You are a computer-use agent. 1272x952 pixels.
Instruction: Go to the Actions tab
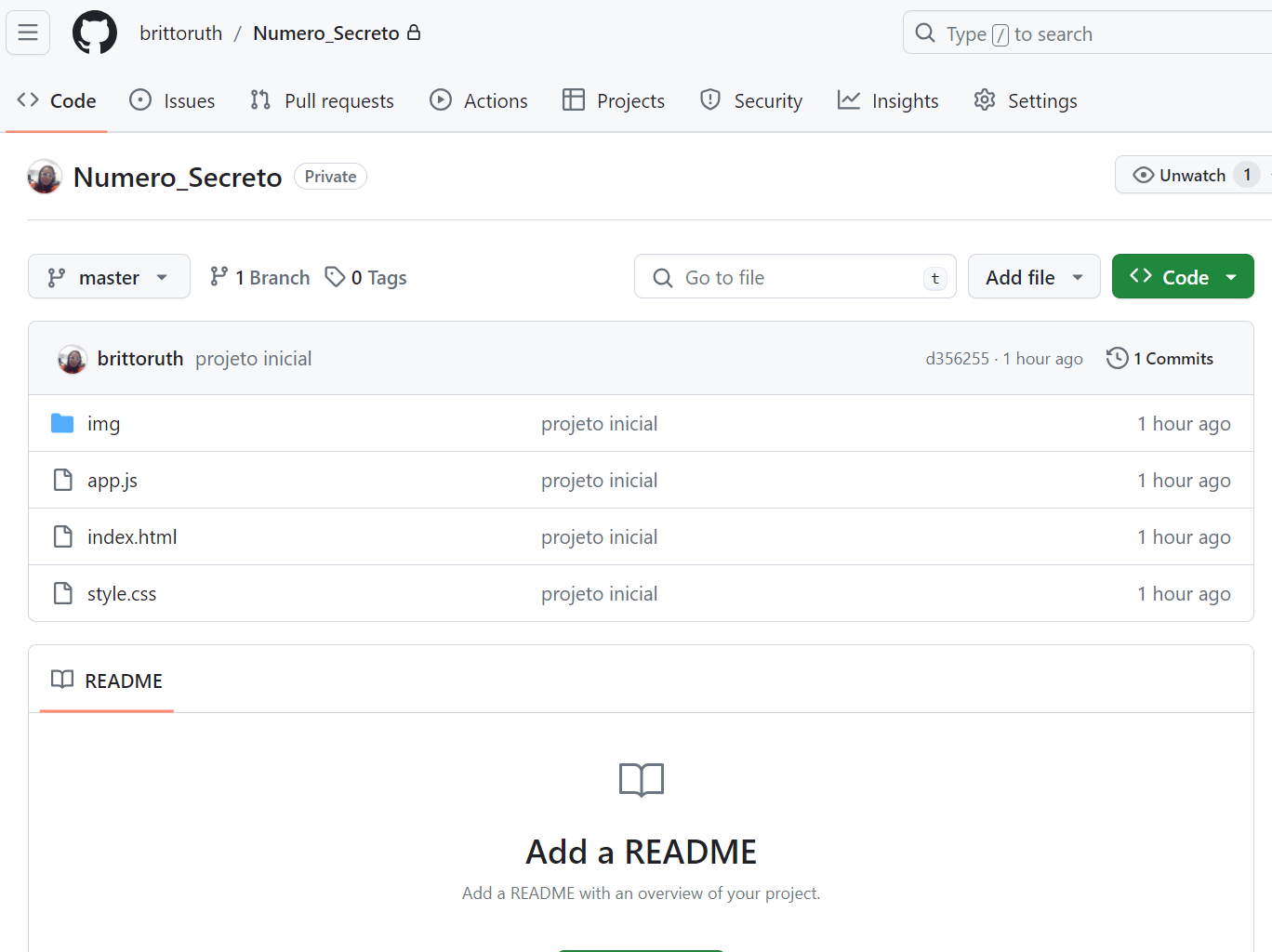click(x=479, y=100)
